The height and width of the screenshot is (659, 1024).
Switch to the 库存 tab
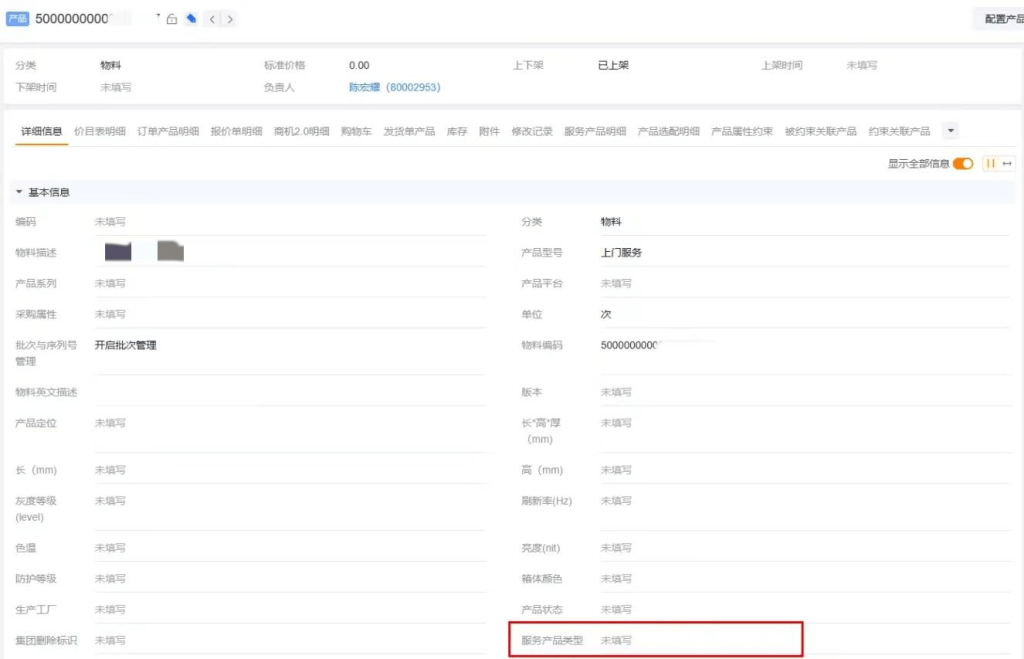click(x=457, y=132)
